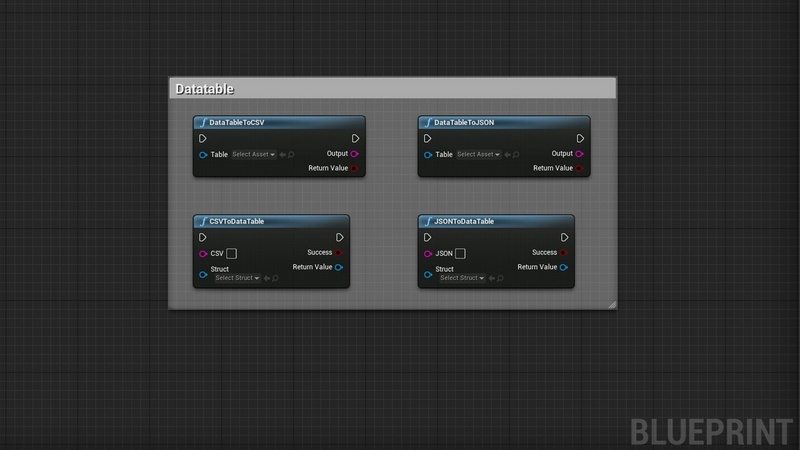Click the Success boolean pin on CSVToDataTable
This screenshot has height=450, width=800.
click(x=339, y=253)
